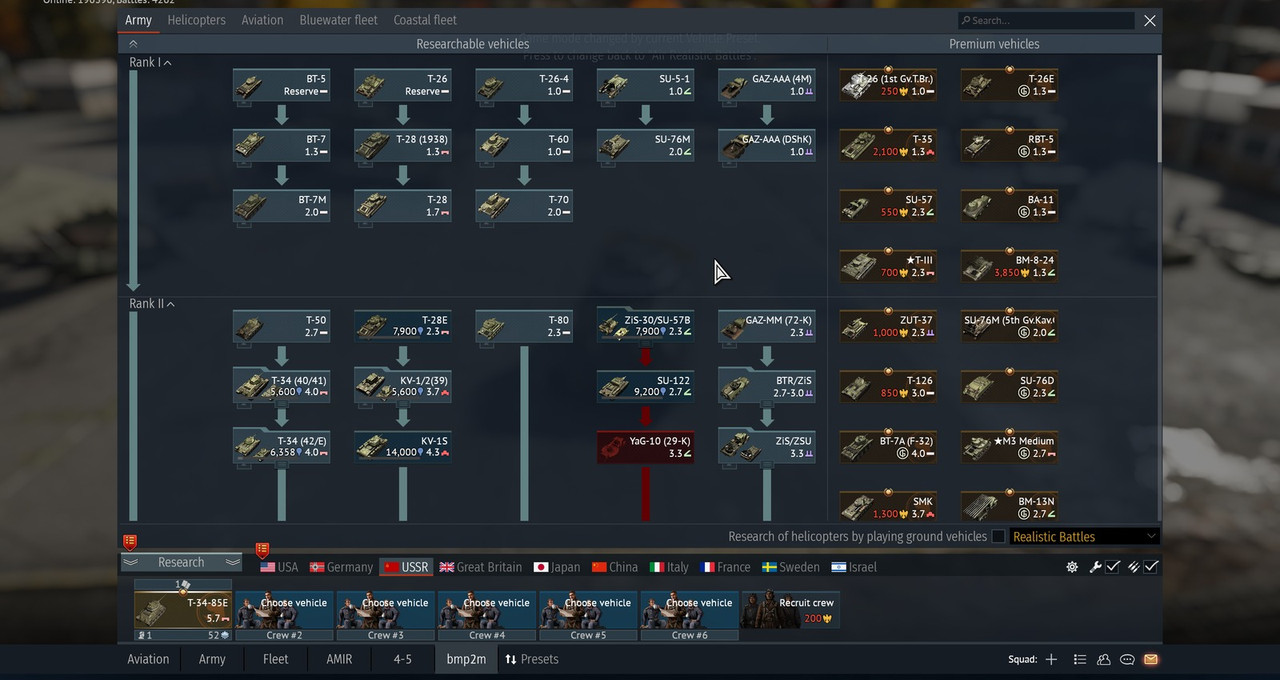1280x680 pixels.
Task: Pick the T-26-4 vehicle card
Action: [524, 85]
